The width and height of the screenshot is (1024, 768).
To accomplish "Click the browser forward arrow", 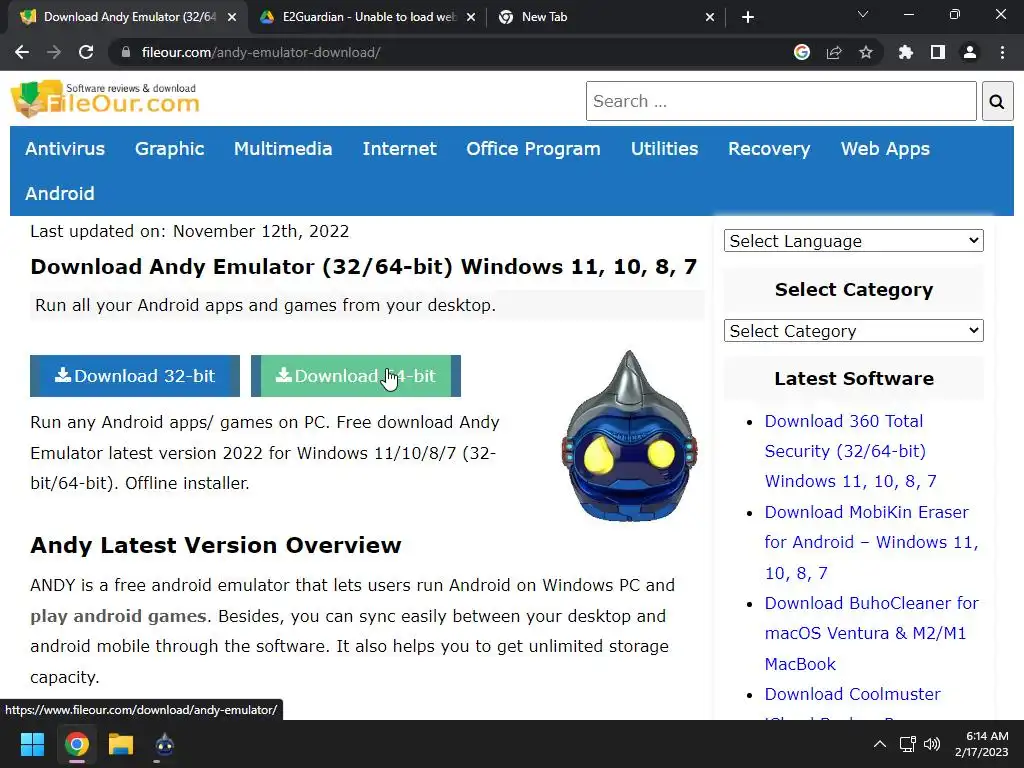I will (54, 52).
